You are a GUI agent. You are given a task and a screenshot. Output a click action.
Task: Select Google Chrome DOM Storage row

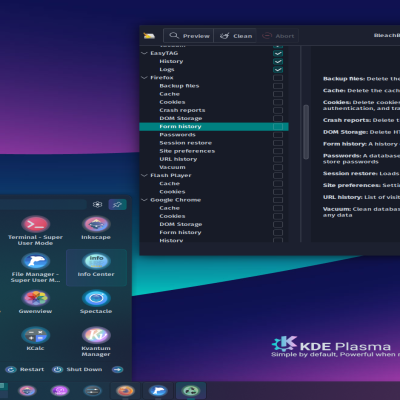pyautogui.click(x=214, y=224)
